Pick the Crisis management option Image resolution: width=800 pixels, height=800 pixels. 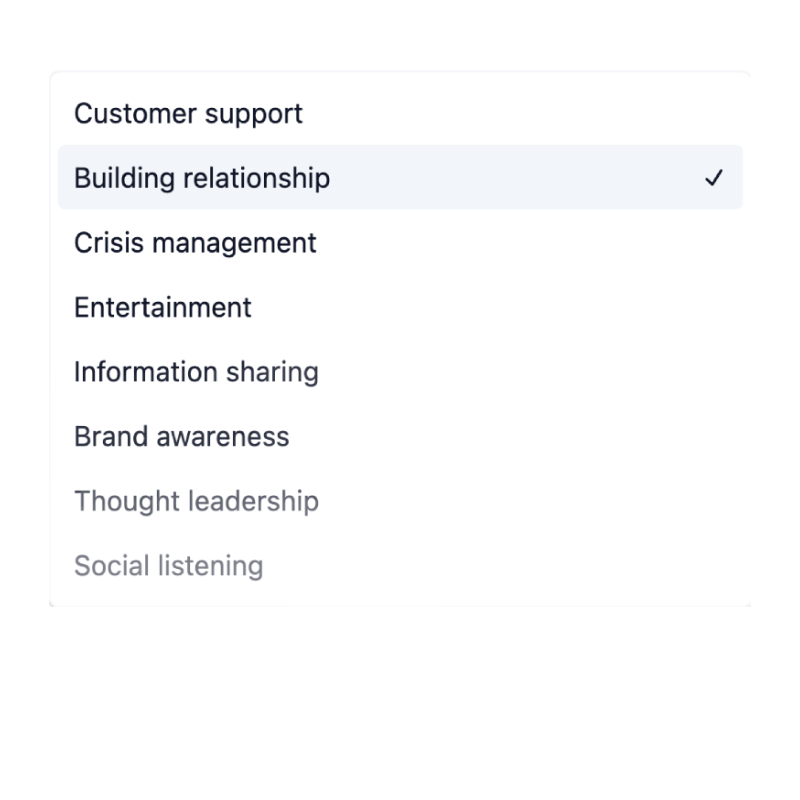tap(195, 243)
